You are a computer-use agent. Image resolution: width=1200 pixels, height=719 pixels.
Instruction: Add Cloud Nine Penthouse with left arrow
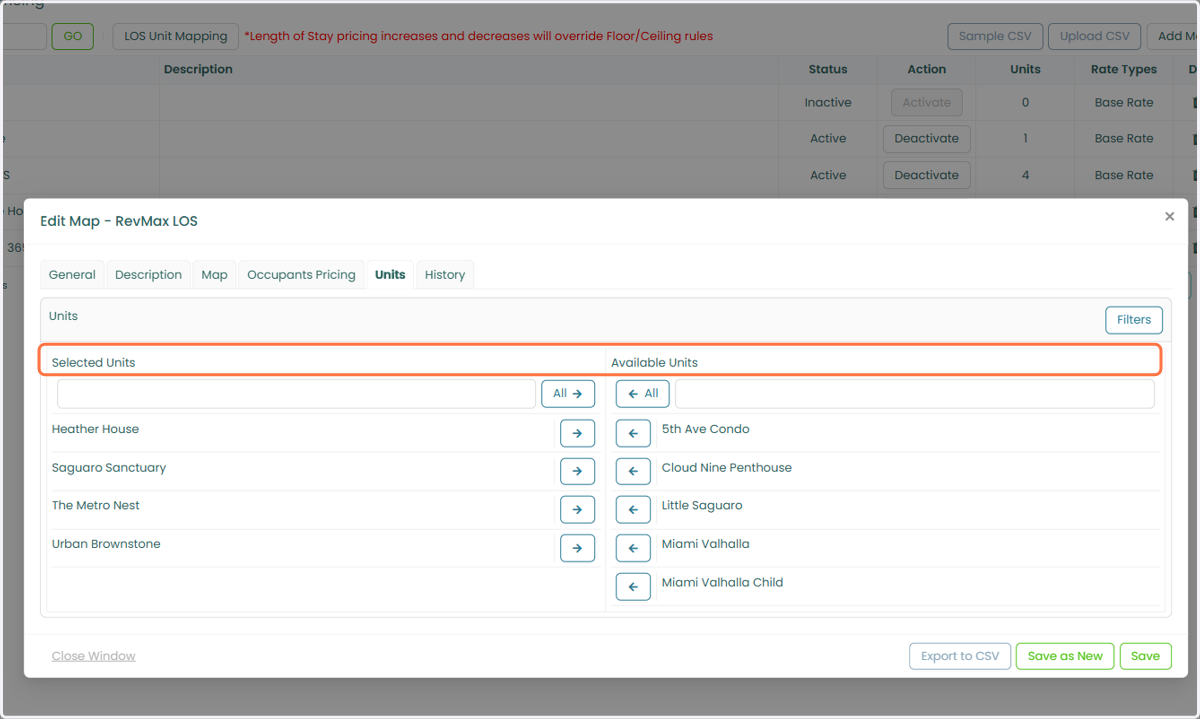coord(633,471)
